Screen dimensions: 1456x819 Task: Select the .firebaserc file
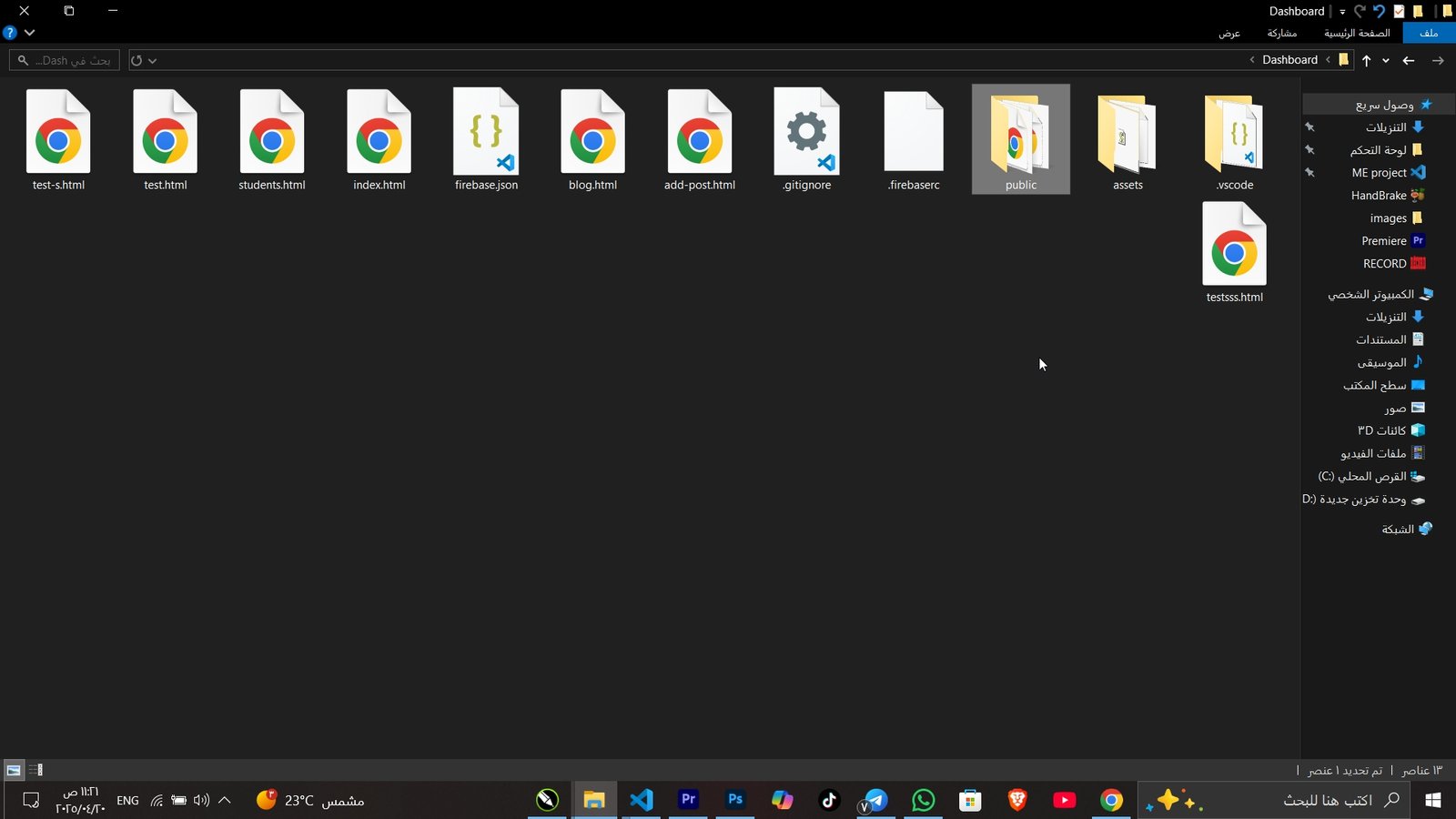pyautogui.click(x=914, y=141)
